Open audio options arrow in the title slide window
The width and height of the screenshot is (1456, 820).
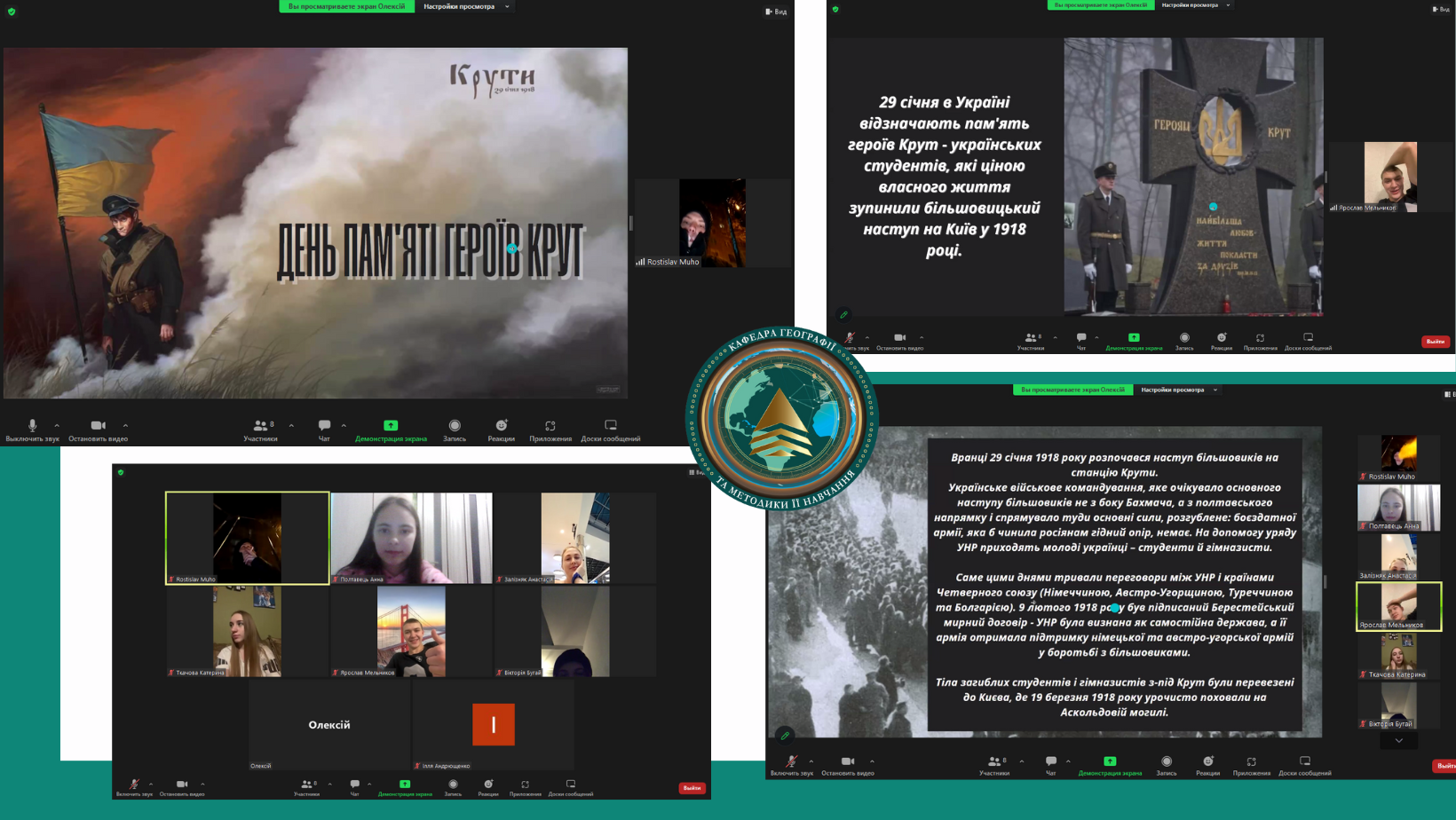click(57, 425)
